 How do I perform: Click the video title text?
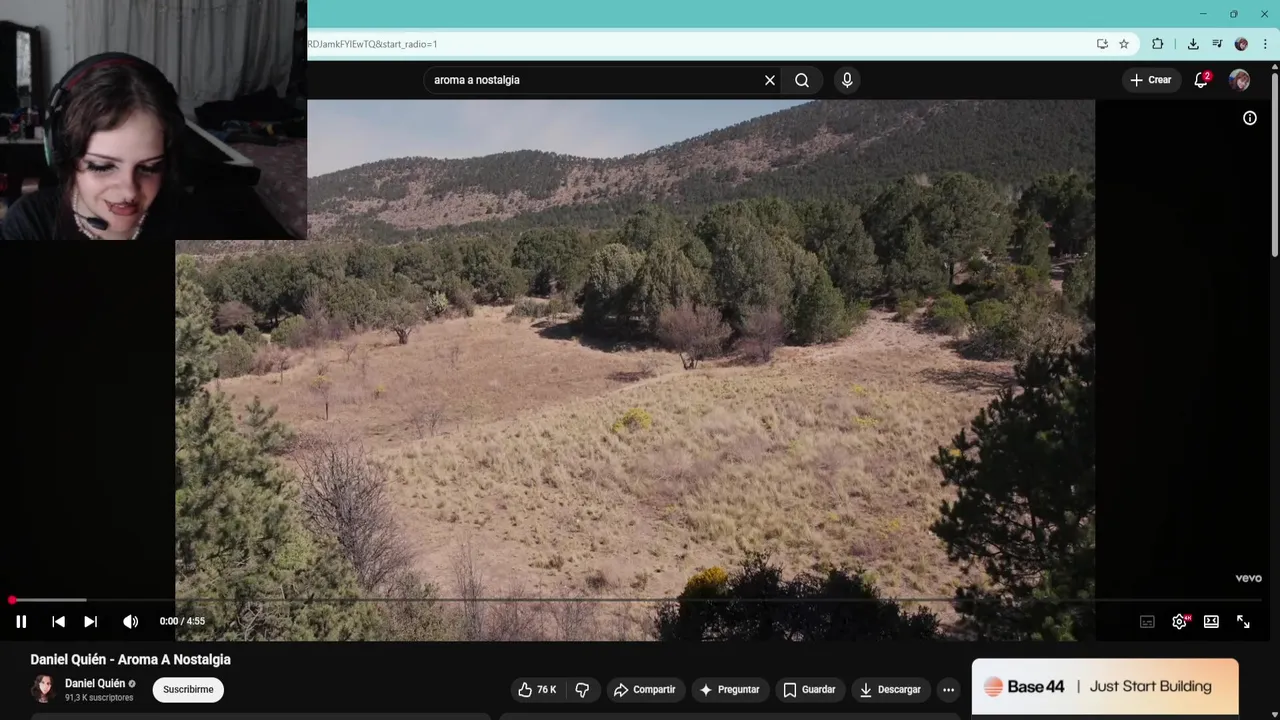tap(130, 659)
